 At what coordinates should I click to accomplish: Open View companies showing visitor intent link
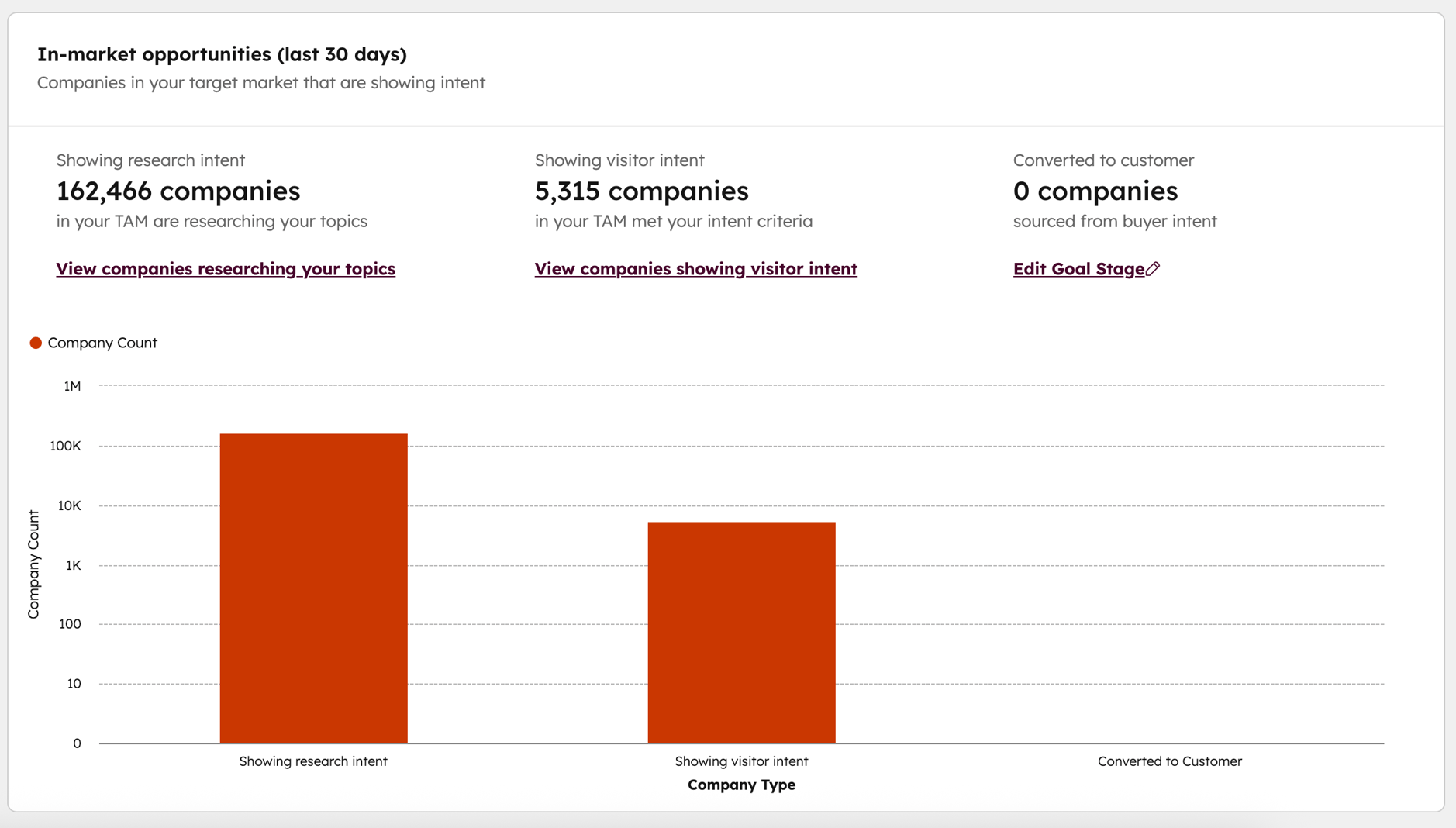695,269
